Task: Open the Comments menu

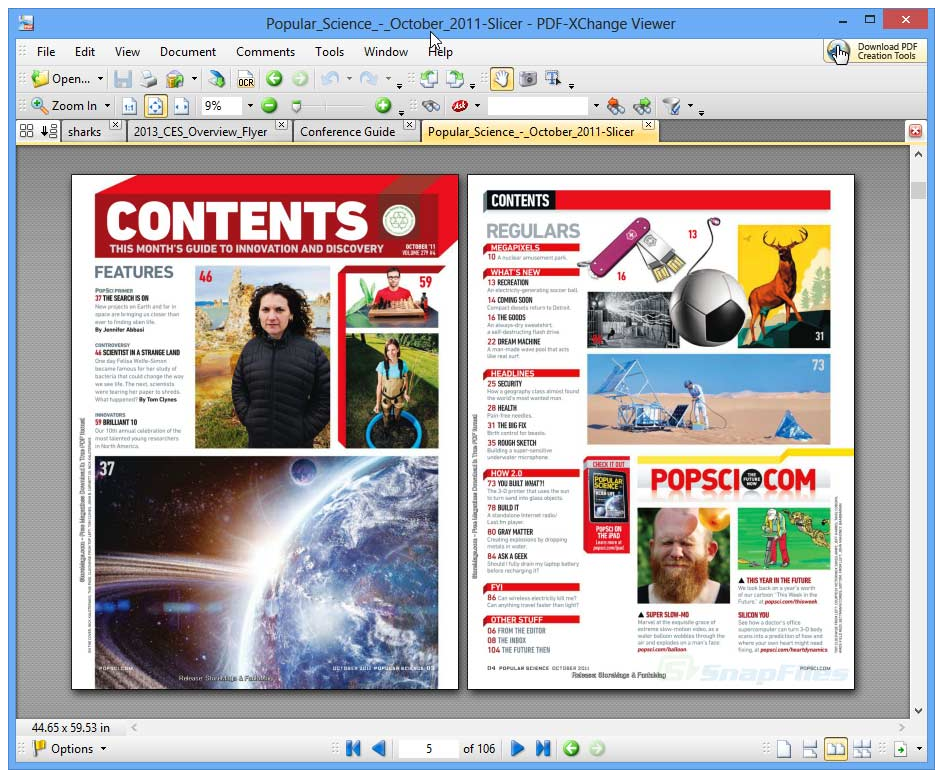Action: [x=265, y=52]
